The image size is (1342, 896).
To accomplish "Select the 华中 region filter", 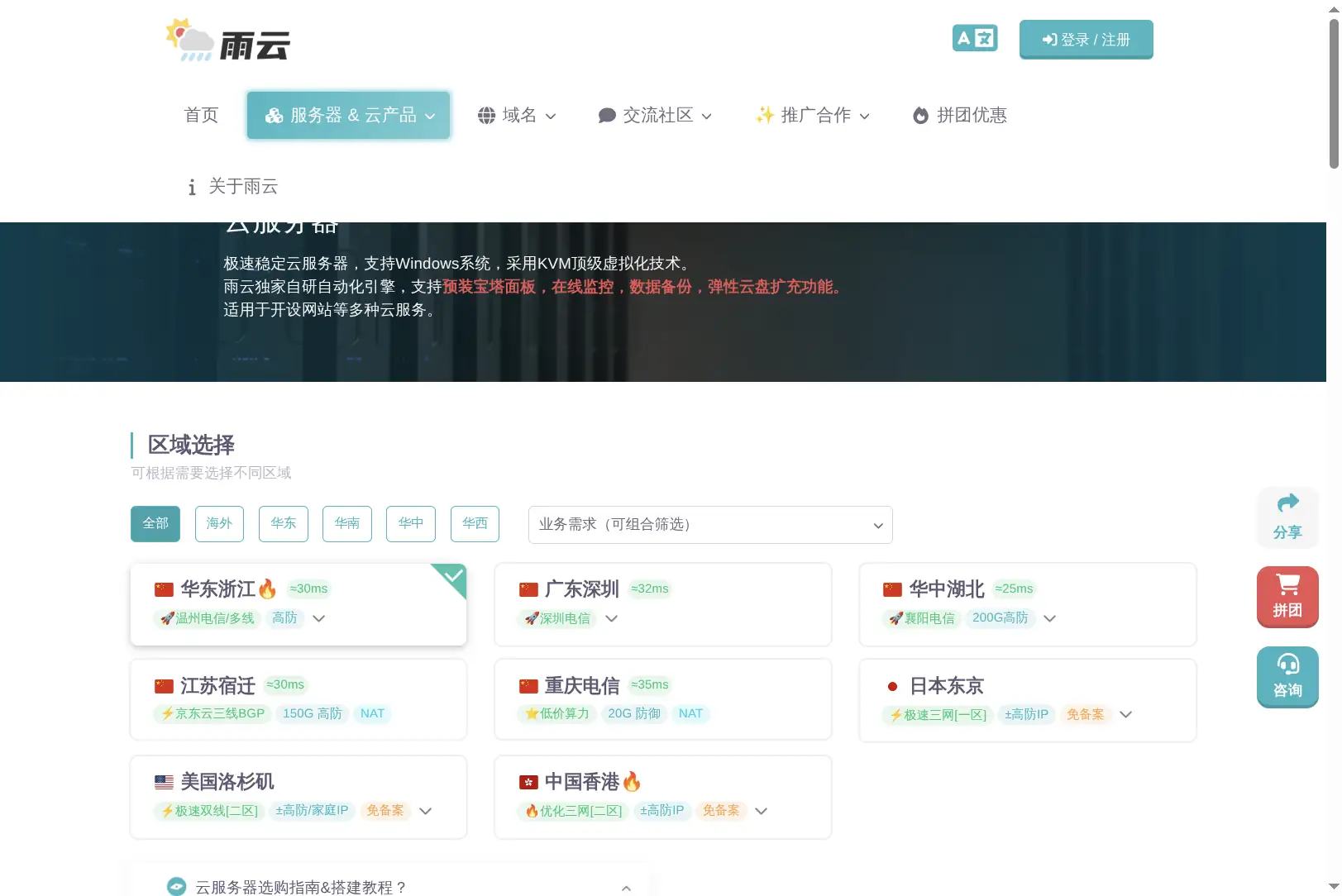I will coord(411,523).
